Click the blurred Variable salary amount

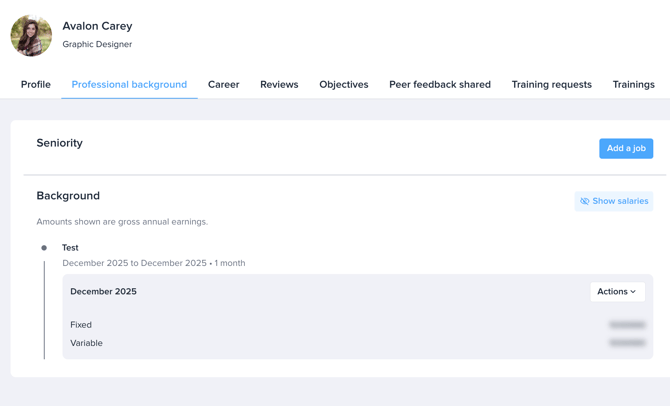627,343
